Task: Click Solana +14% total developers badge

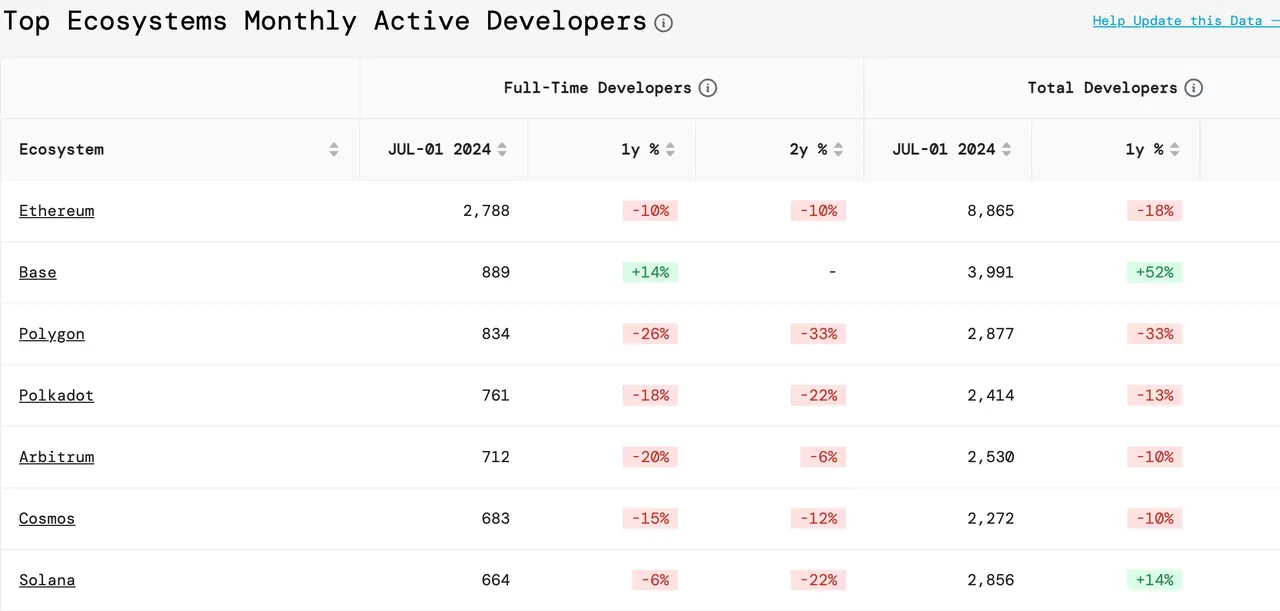Action: click(x=1154, y=580)
